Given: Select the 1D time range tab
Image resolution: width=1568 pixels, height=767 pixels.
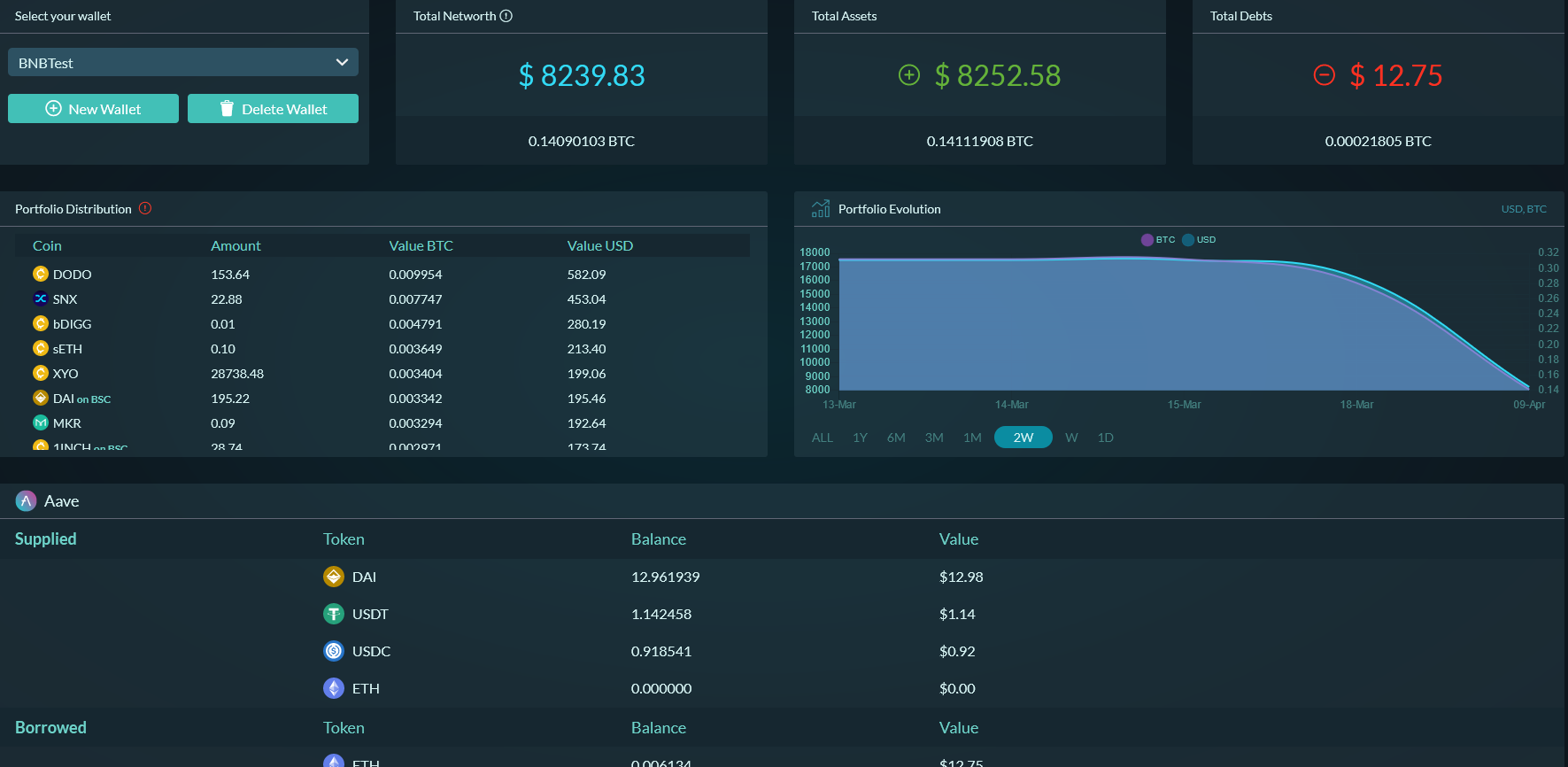Looking at the screenshot, I should click(x=1106, y=438).
